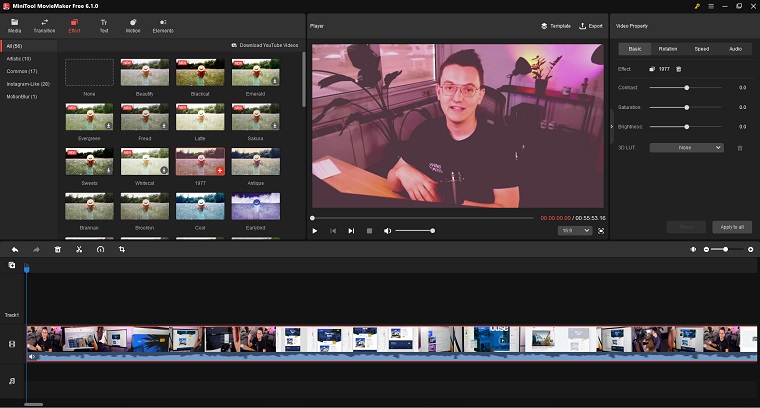Enter fullscreen preview mode

(x=601, y=231)
